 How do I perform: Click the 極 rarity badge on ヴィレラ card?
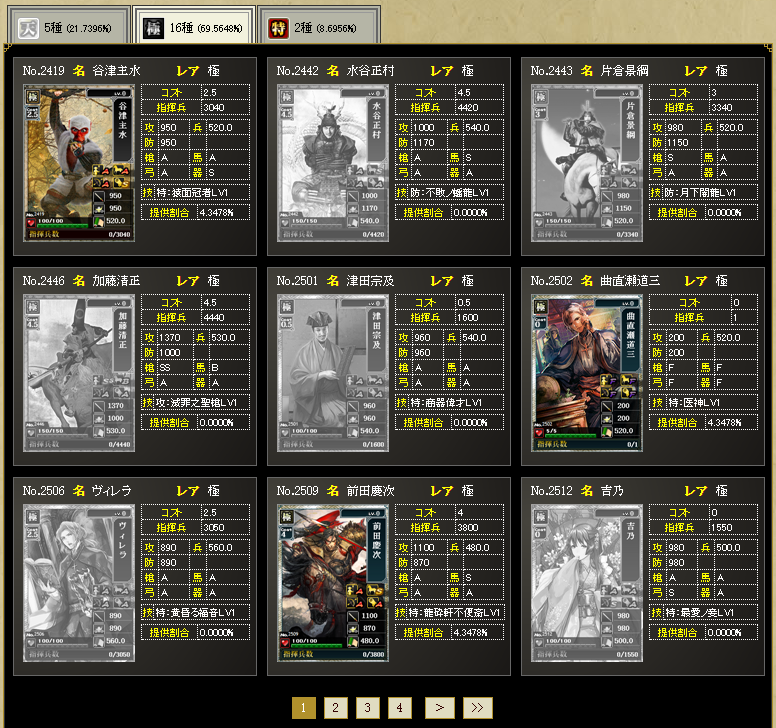(x=33, y=517)
